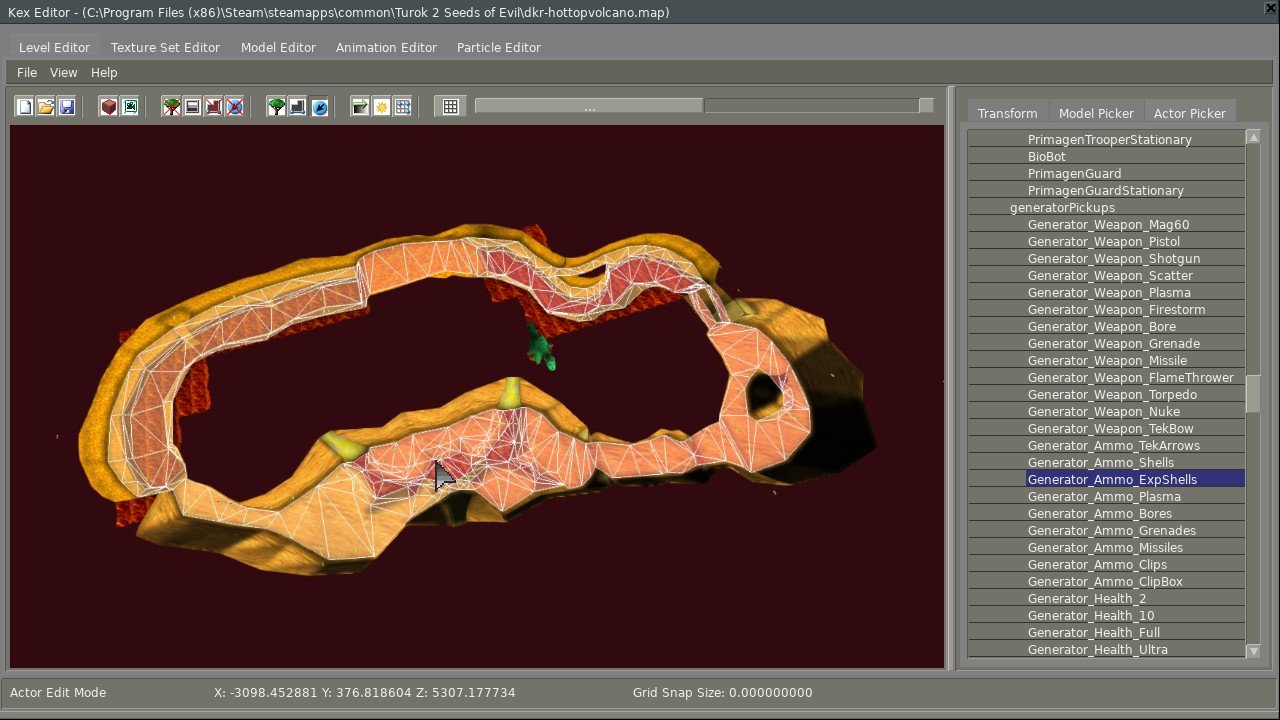Viewport: 1280px width, 720px height.
Task: Click the blue circle arrow mode icon
Action: click(320, 107)
